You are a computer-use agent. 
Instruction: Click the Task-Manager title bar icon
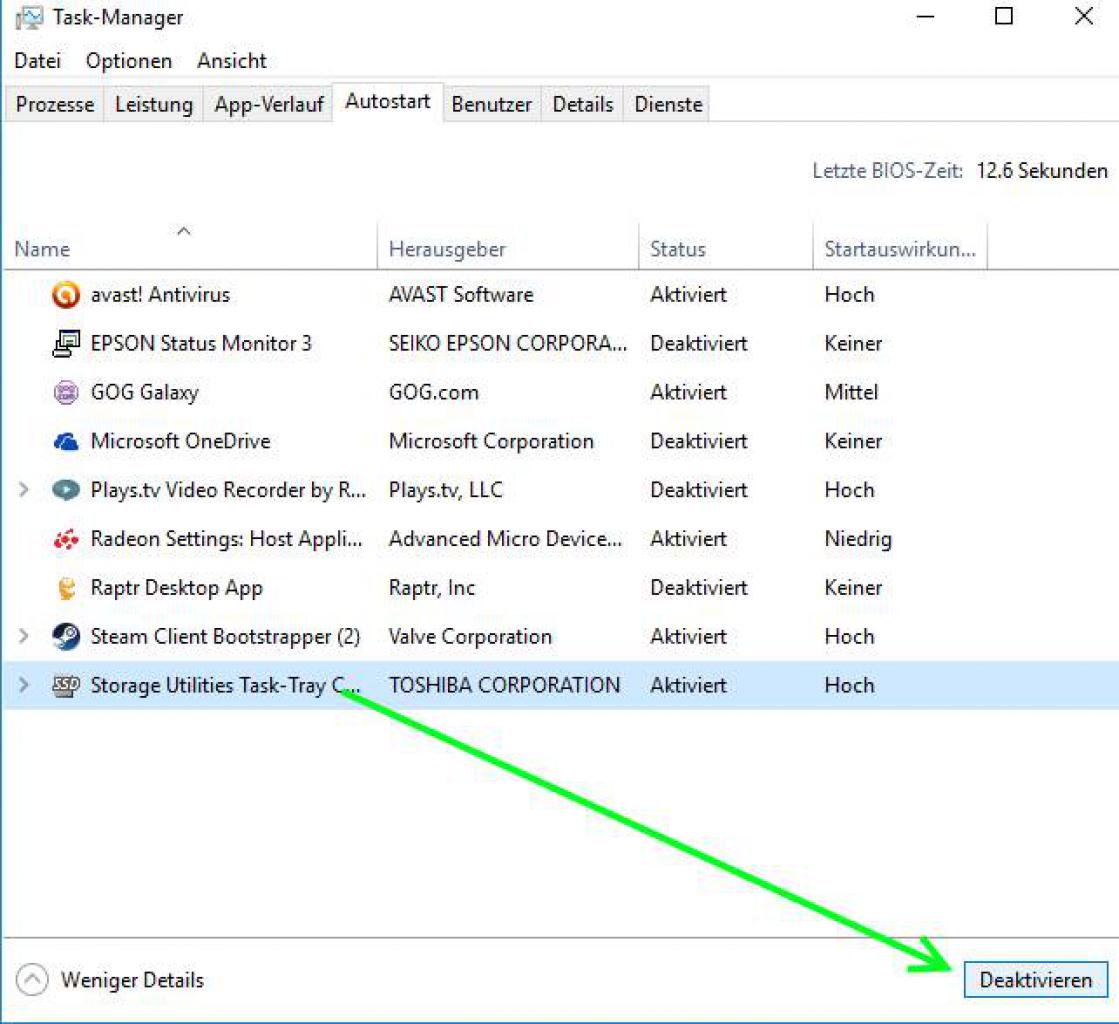pos(29,18)
